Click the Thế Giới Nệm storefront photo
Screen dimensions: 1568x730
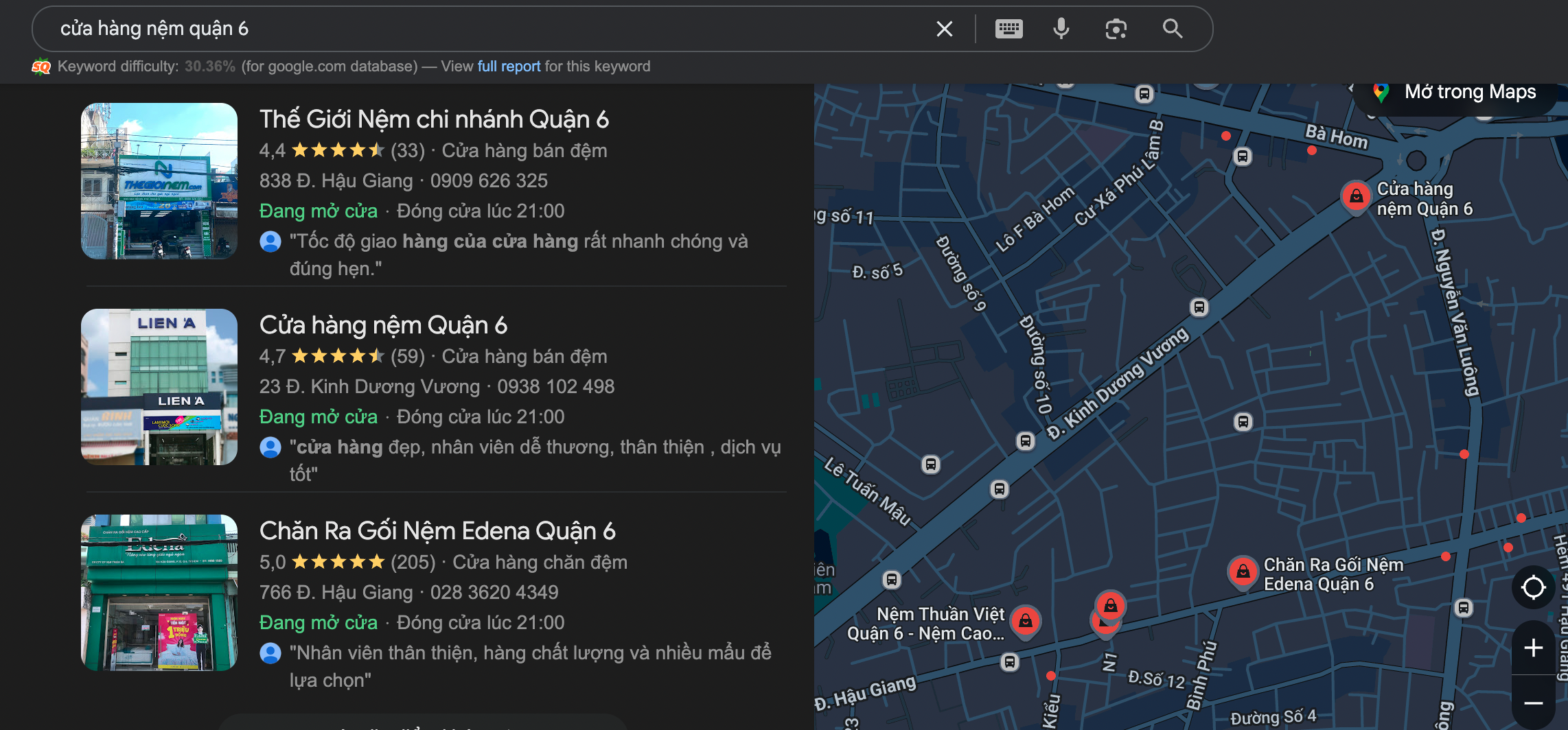click(x=159, y=181)
